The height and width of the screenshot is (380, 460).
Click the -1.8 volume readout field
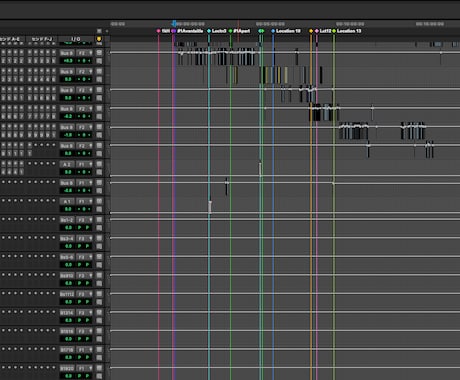68,135
